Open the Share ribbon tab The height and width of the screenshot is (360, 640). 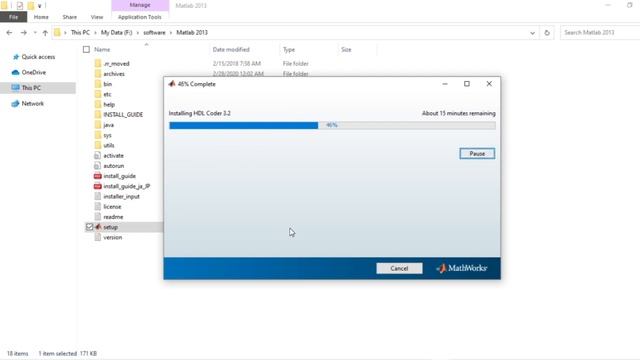[69, 17]
